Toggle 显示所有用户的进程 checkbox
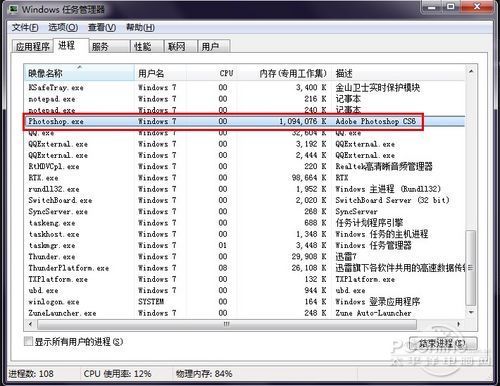500x386 pixels. (29, 341)
